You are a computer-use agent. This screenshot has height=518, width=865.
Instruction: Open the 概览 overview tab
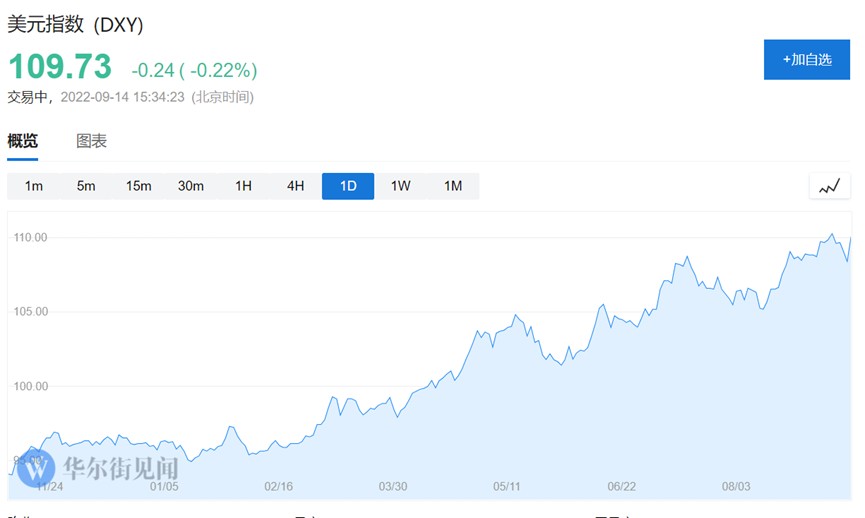[23, 141]
